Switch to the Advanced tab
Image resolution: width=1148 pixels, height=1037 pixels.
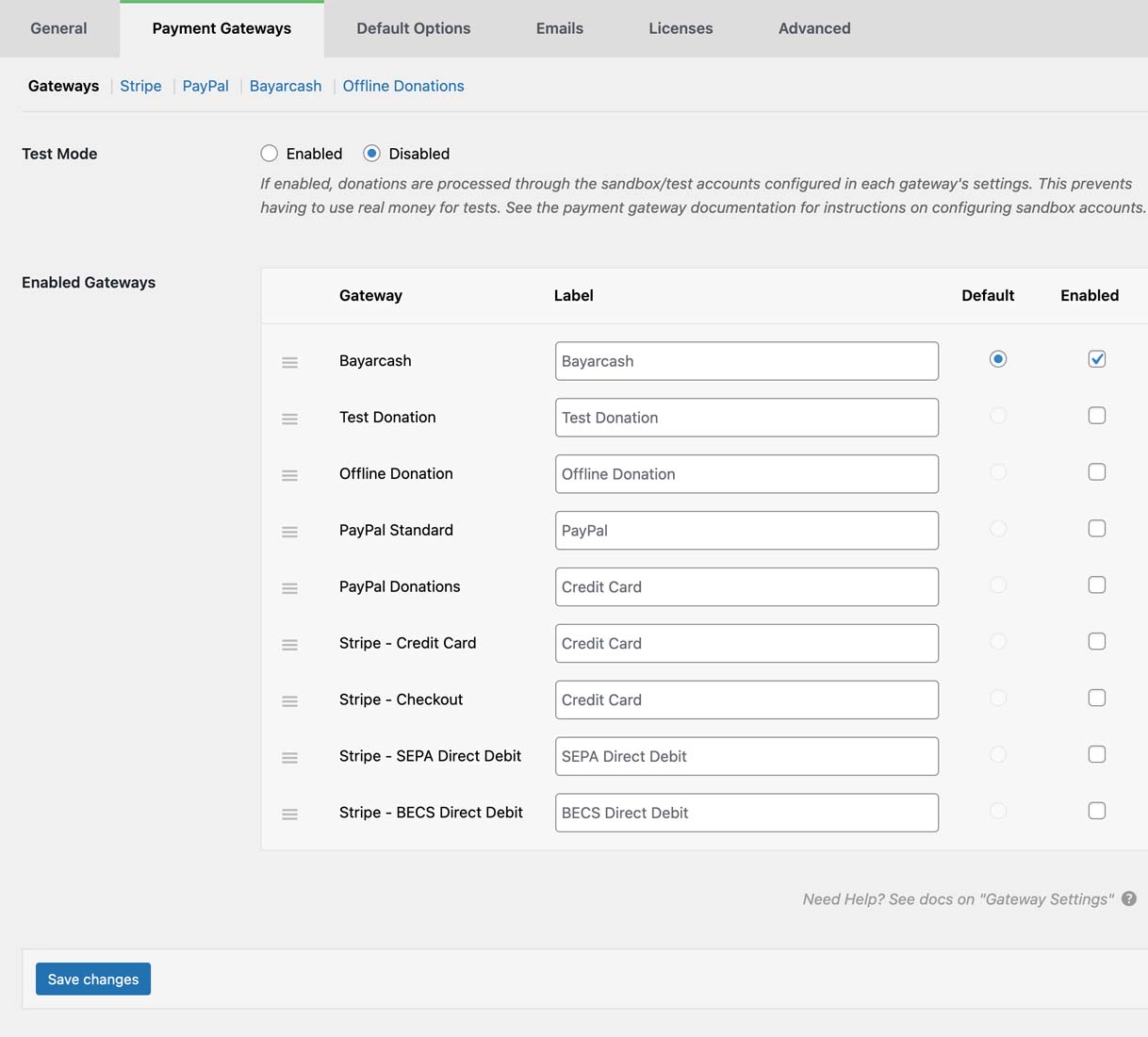(x=814, y=28)
